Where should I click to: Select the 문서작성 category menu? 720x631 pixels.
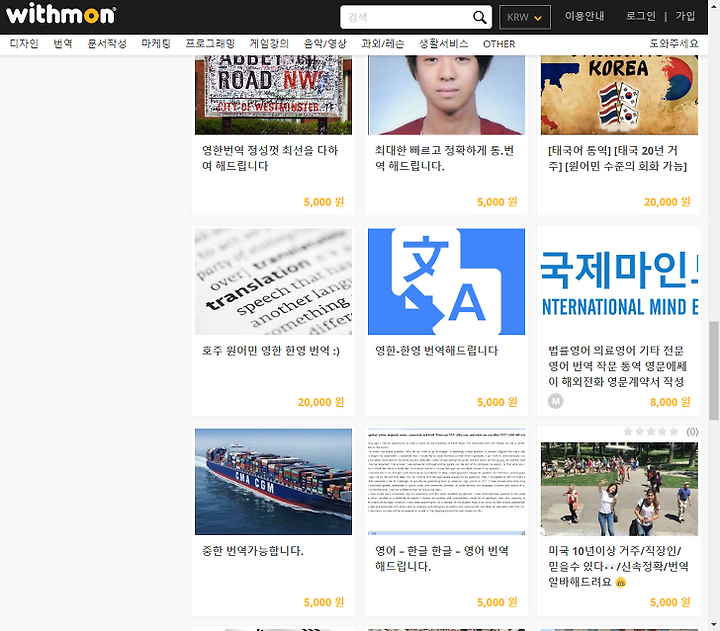[x=107, y=44]
